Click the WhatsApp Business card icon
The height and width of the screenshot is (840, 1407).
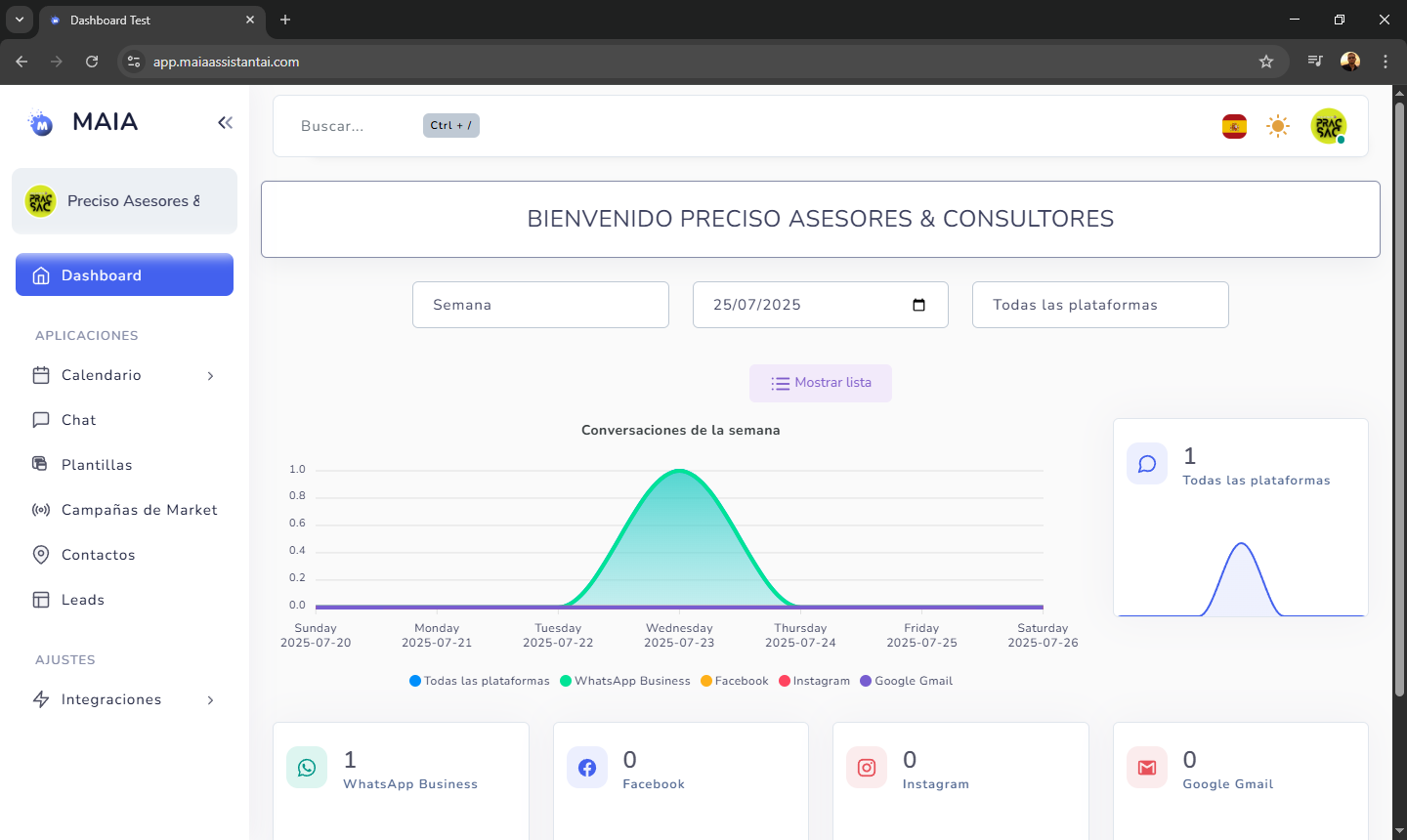point(307,768)
